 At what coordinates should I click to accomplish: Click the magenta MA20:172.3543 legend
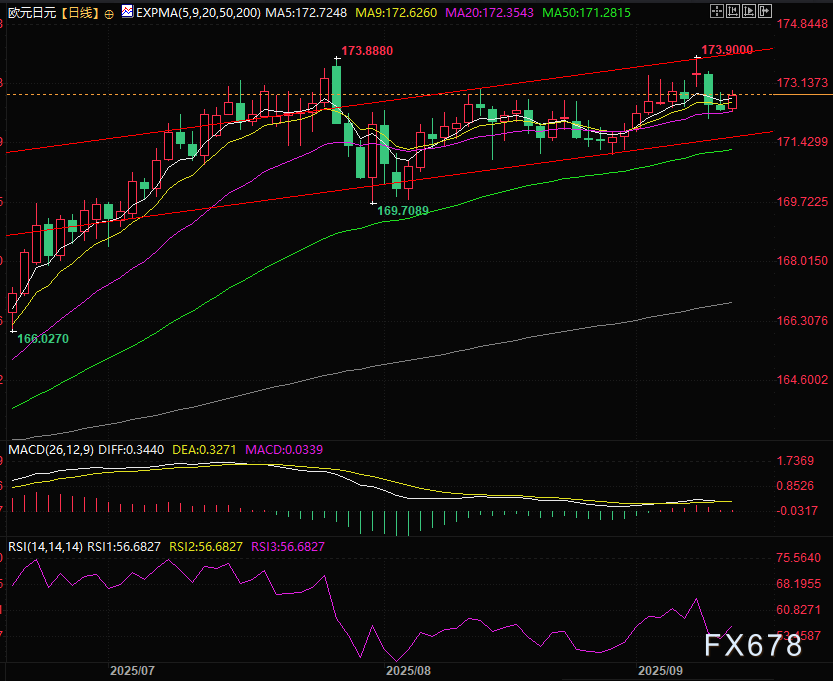click(485, 13)
